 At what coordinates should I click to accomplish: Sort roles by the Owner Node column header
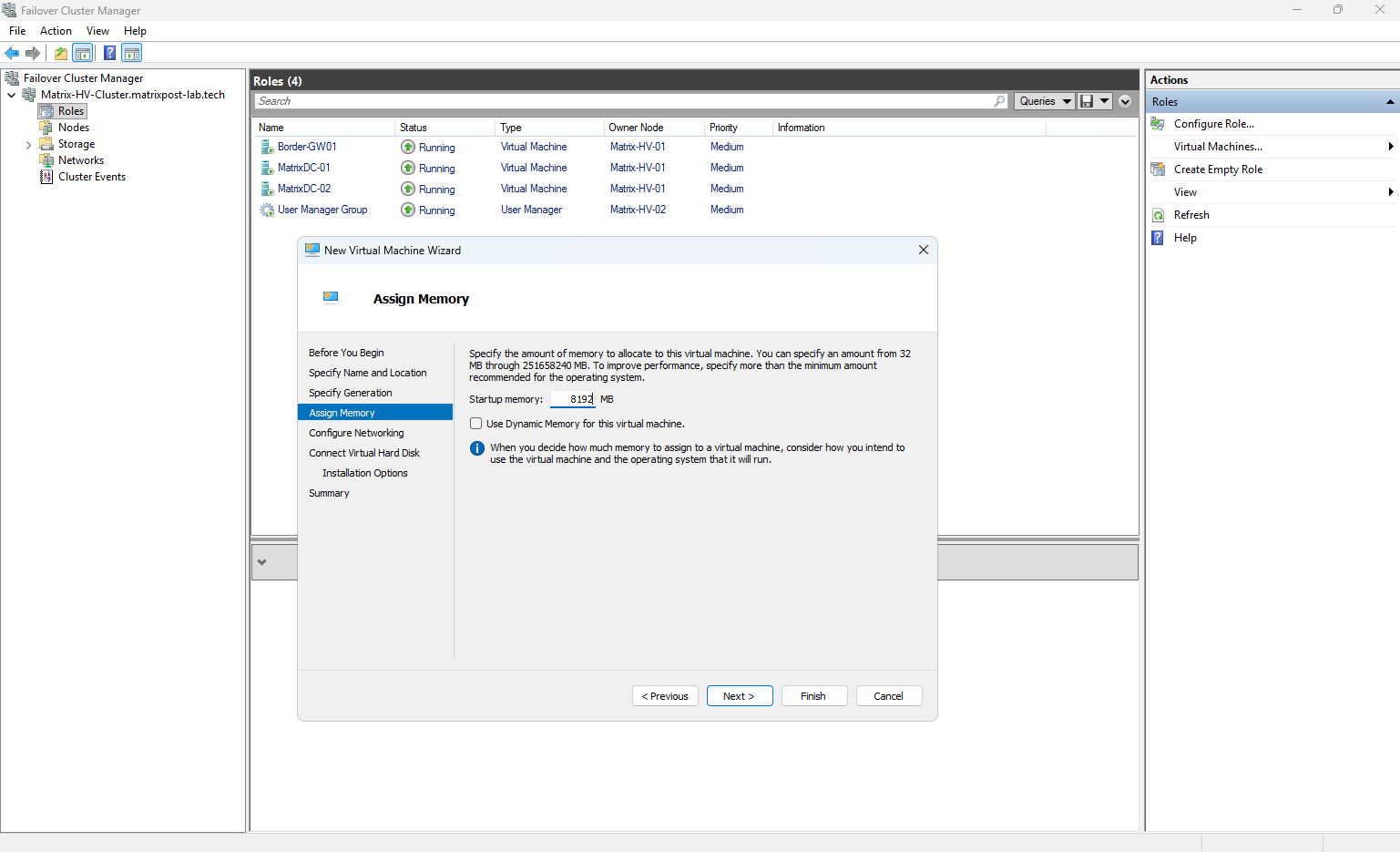(654, 128)
